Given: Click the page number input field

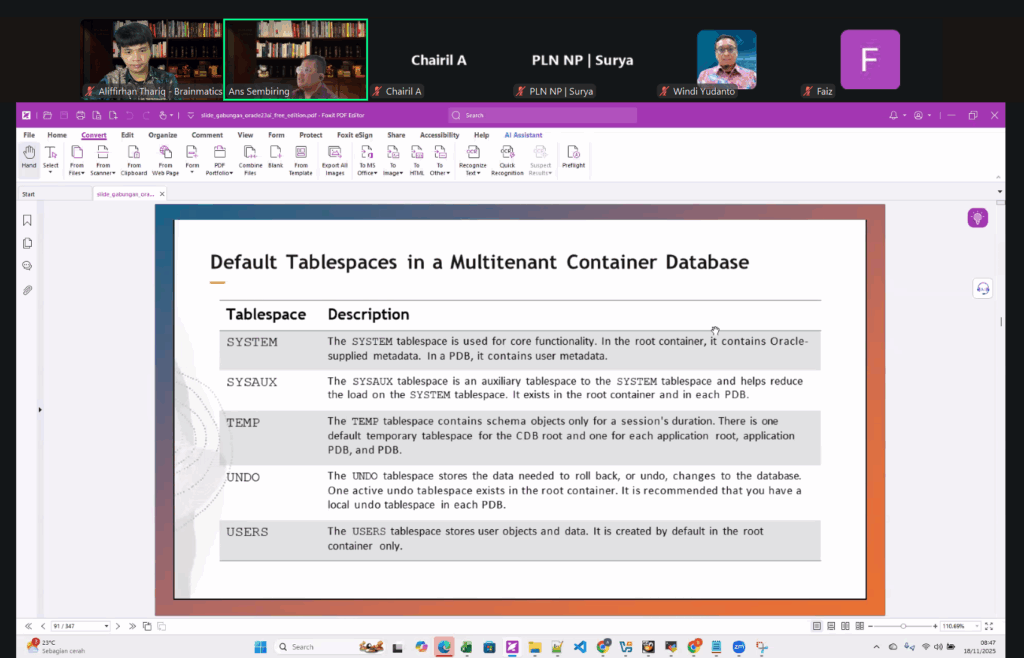Looking at the screenshot, I should point(78,626).
